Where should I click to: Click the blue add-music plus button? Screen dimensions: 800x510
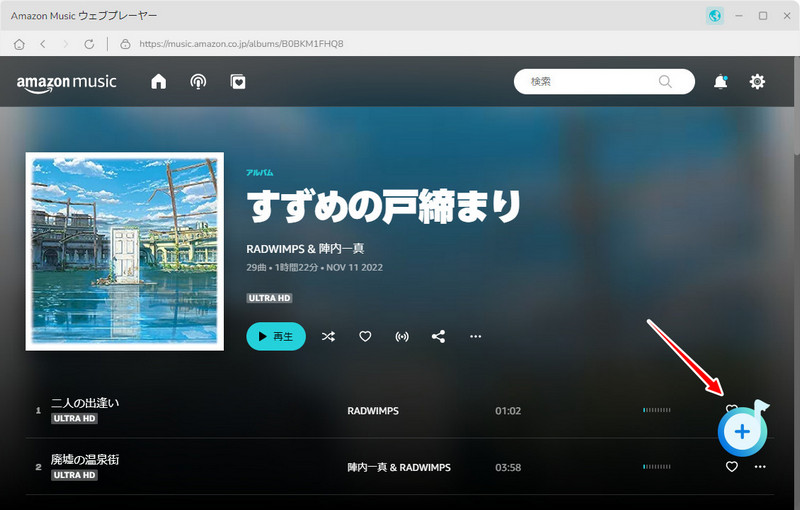tap(742, 431)
